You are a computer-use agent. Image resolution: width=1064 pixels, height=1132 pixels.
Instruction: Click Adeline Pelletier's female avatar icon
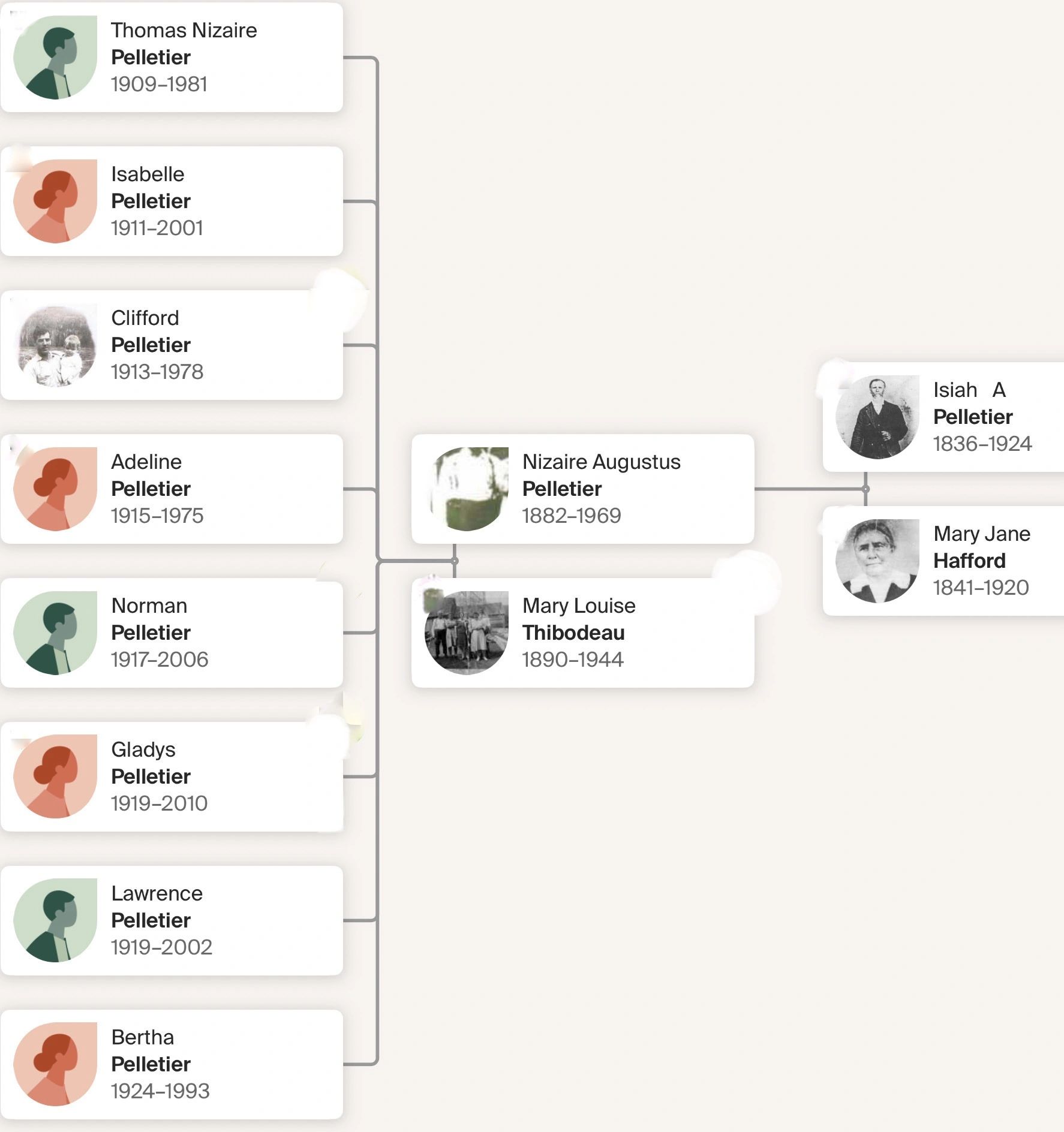(55, 489)
